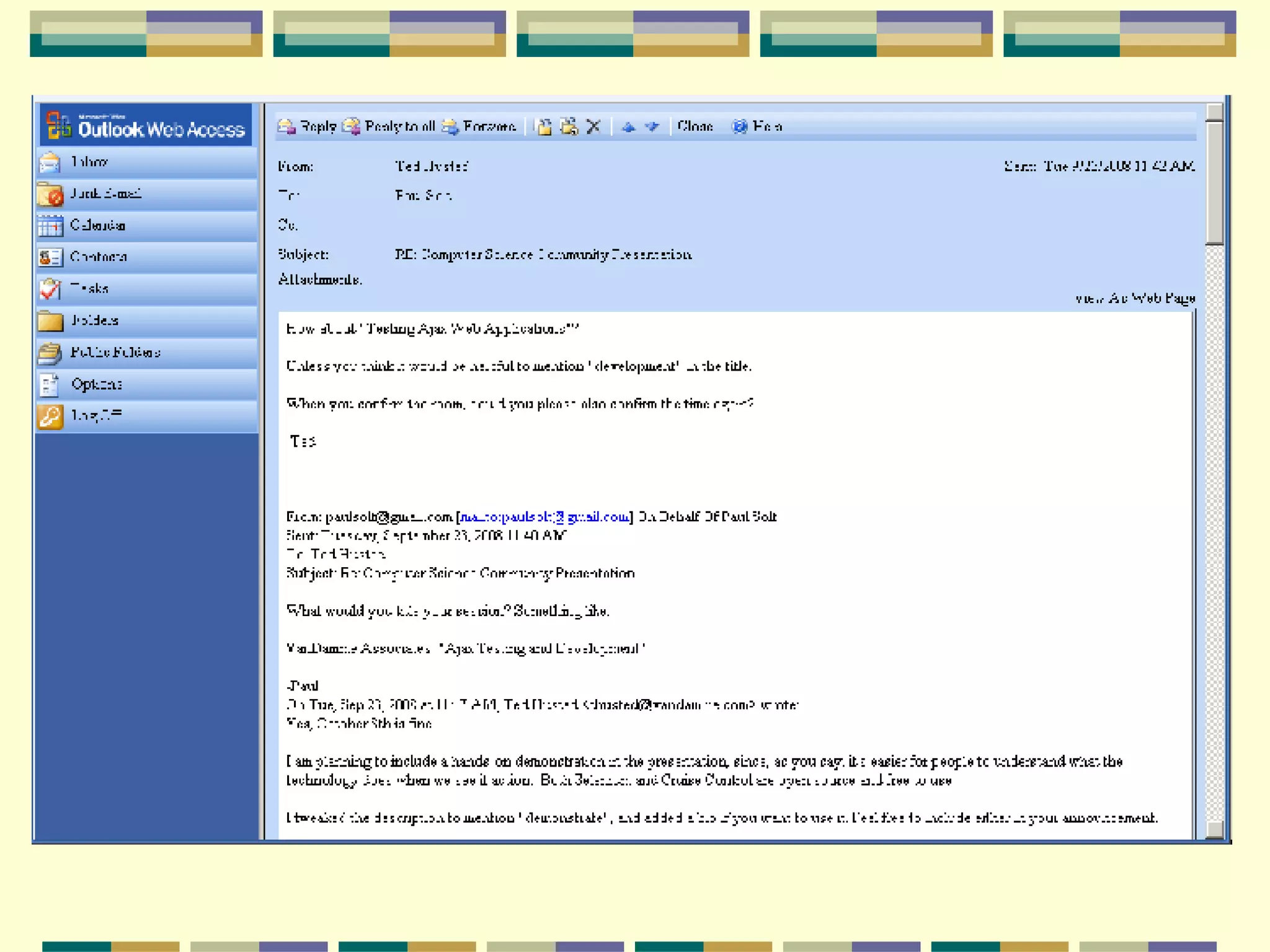
Task: Open the Tasks section
Action: (146, 289)
